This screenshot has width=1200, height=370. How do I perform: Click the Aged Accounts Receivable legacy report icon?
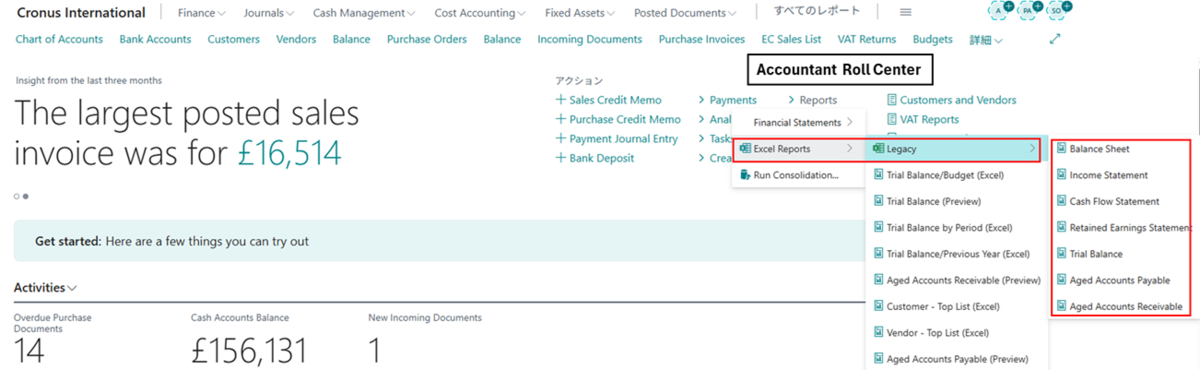click(1062, 306)
